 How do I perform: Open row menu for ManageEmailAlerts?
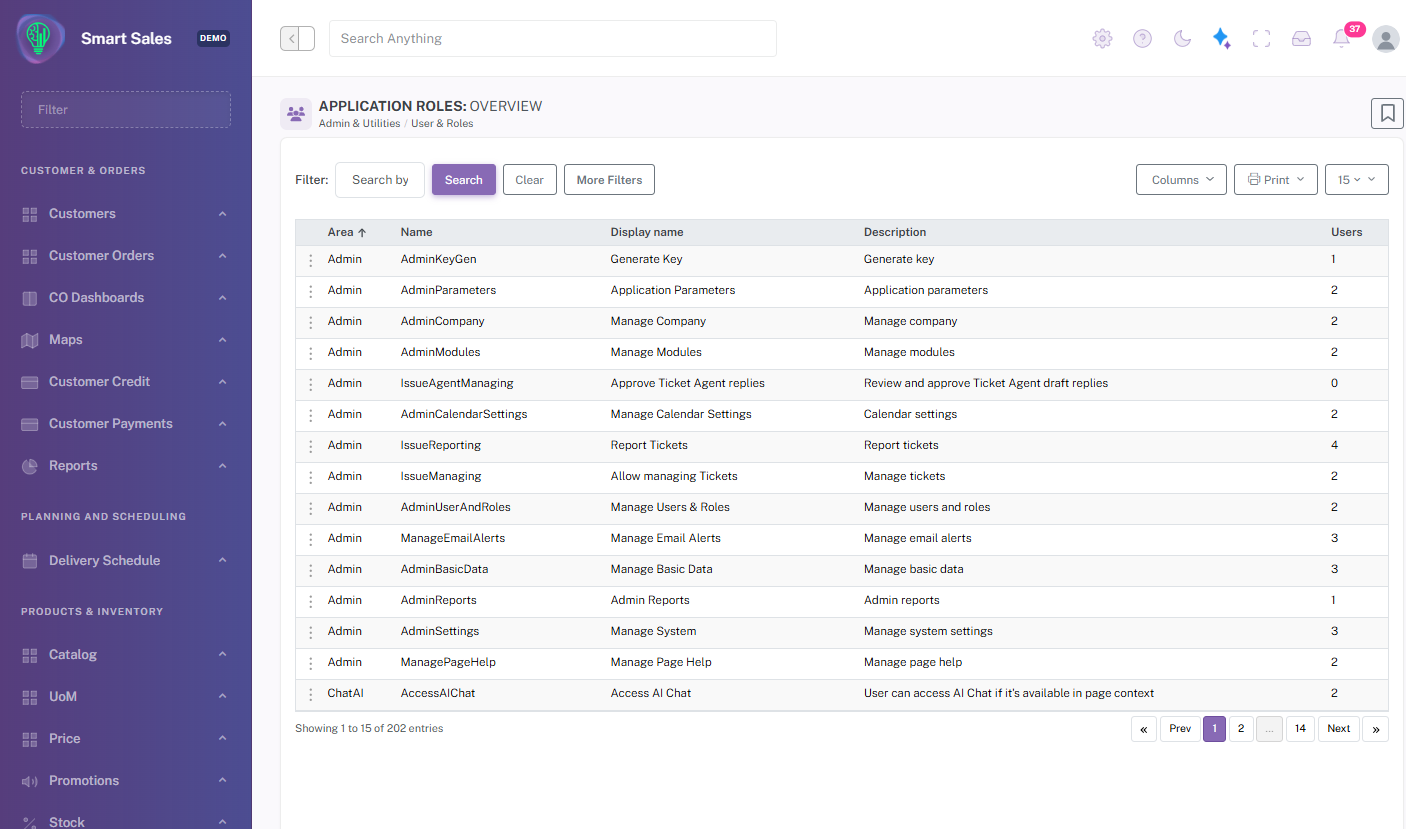[x=311, y=539]
